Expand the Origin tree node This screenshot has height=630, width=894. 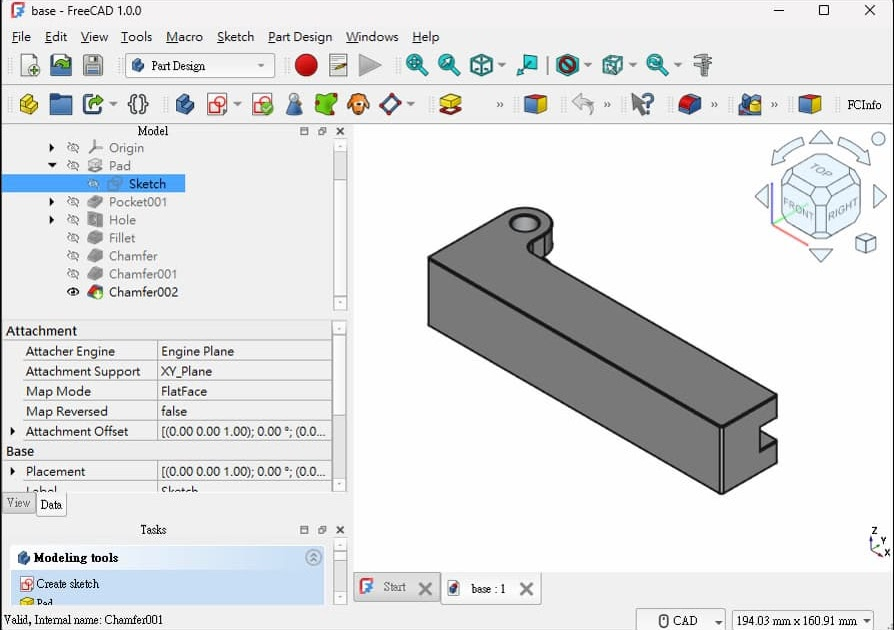coord(52,148)
